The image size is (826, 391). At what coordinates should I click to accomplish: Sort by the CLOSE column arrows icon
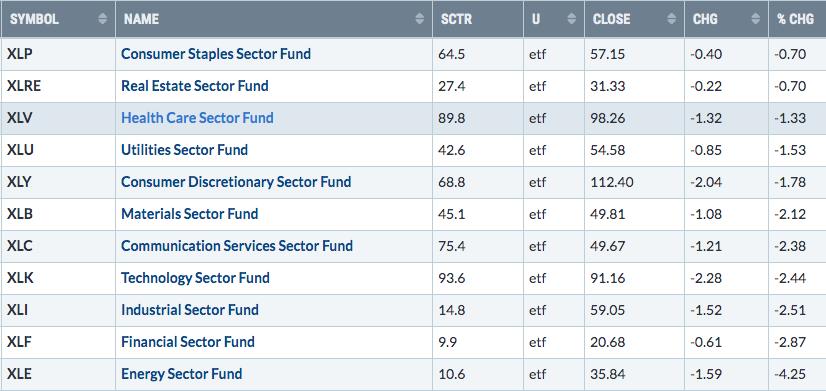pyautogui.click(x=671, y=19)
